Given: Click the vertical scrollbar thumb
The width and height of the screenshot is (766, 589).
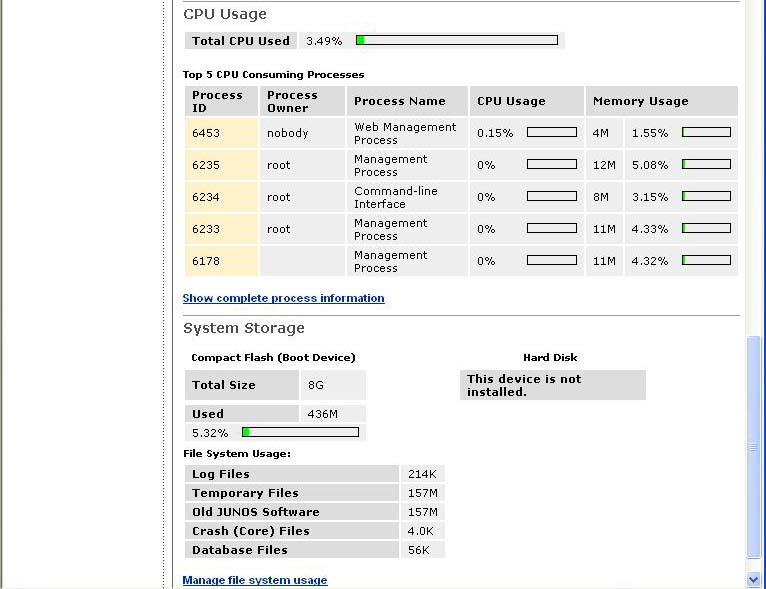Looking at the screenshot, I should [x=754, y=446].
